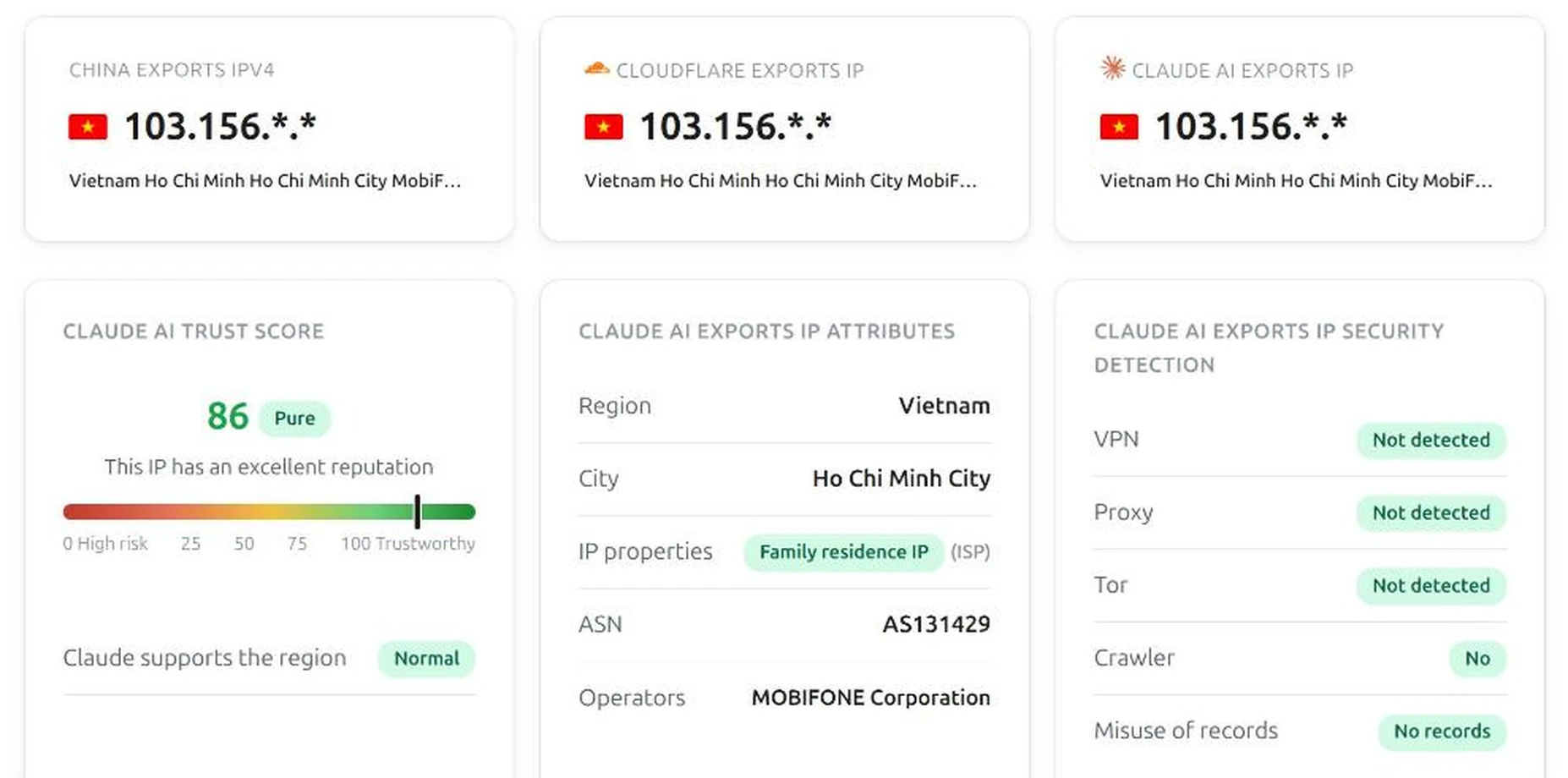The height and width of the screenshot is (778, 1568).
Task: Click the Cloudflare cloud logo icon
Action: pyautogui.click(x=597, y=68)
